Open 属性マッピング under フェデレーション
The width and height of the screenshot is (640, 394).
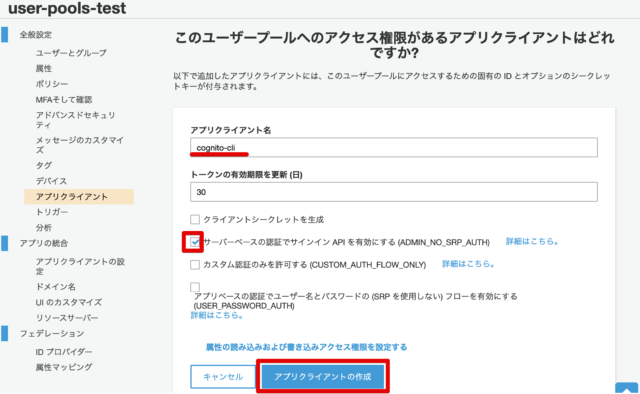(64, 367)
